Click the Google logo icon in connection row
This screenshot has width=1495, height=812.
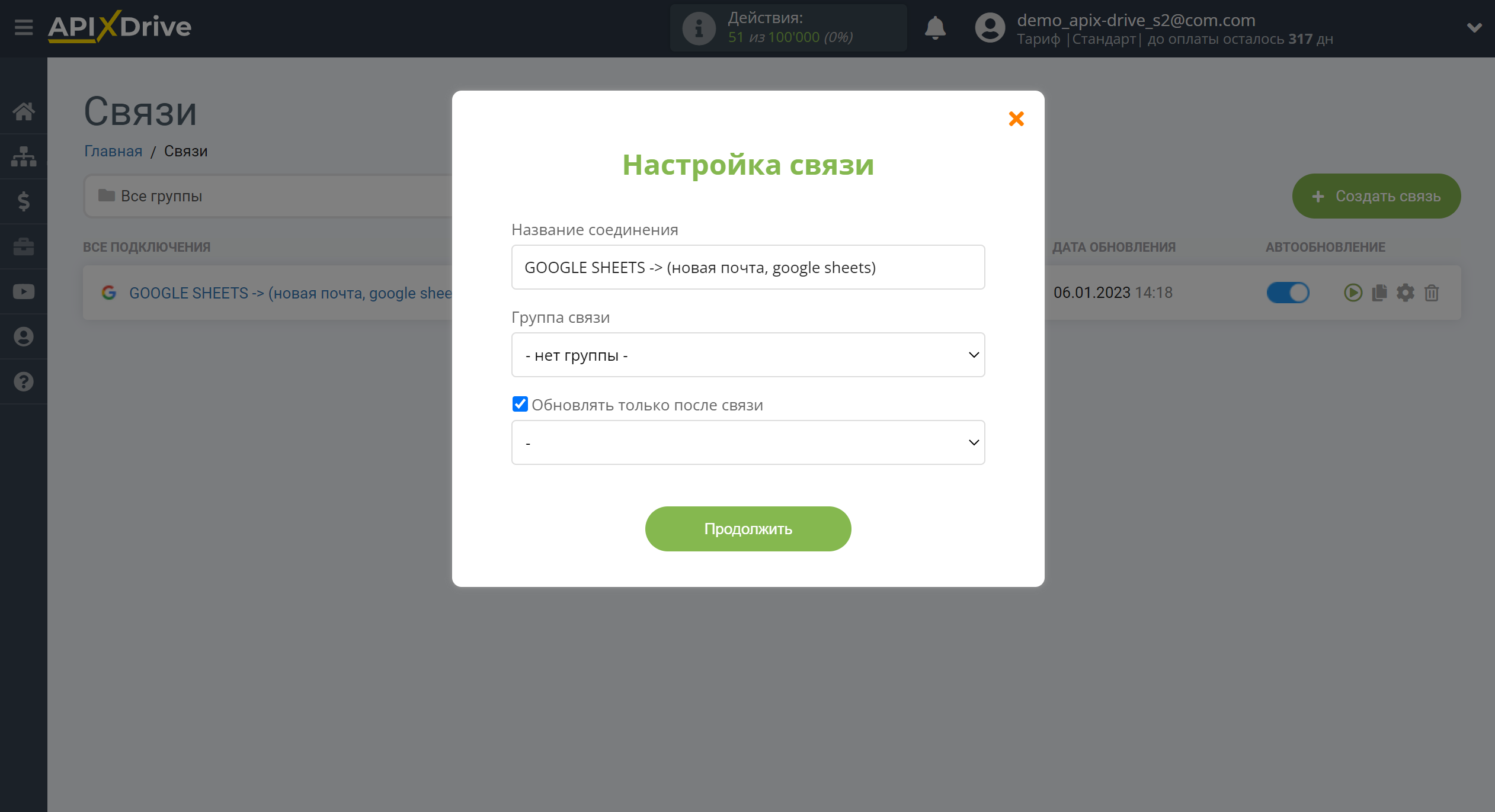[x=109, y=293]
